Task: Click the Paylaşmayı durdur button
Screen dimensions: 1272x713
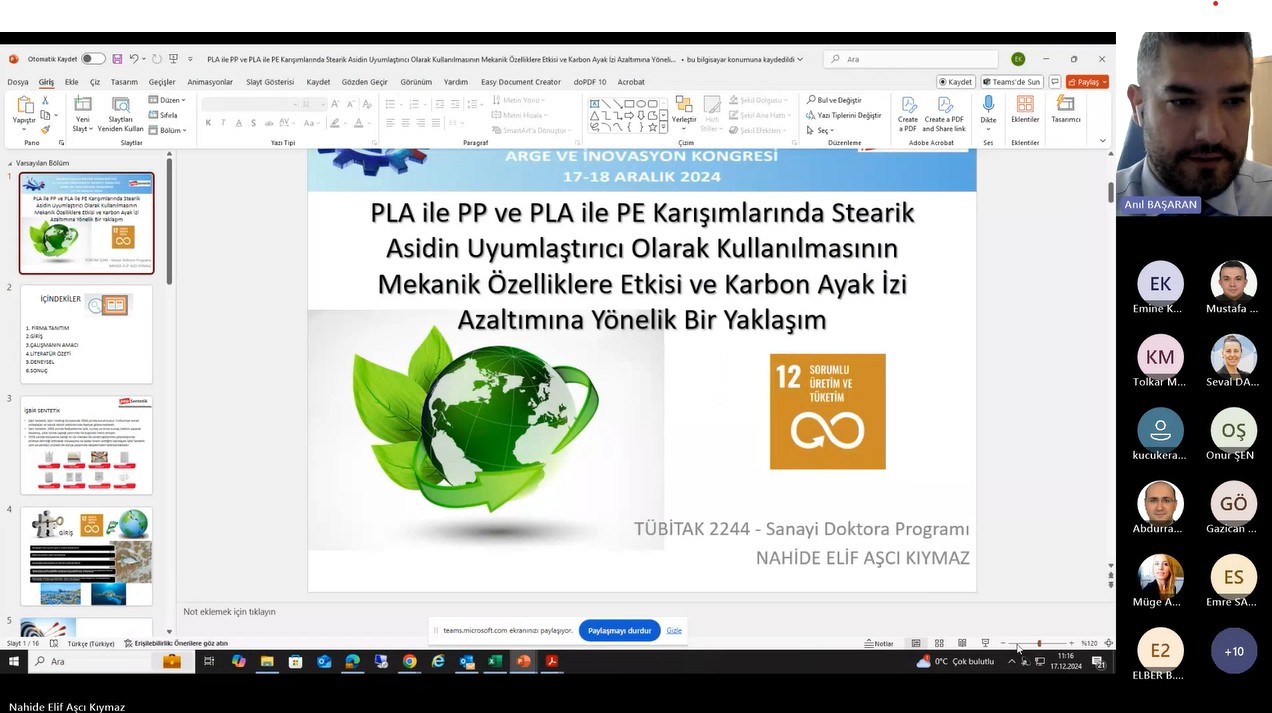Action: (619, 631)
